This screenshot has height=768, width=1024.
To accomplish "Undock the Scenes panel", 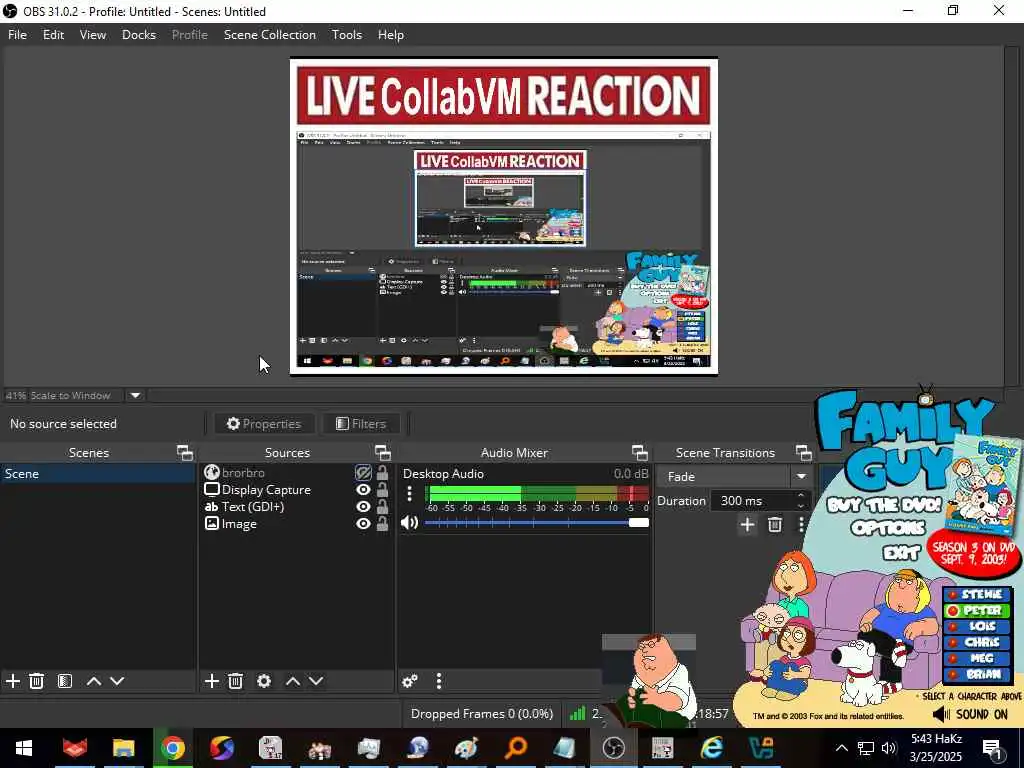I will (x=185, y=453).
